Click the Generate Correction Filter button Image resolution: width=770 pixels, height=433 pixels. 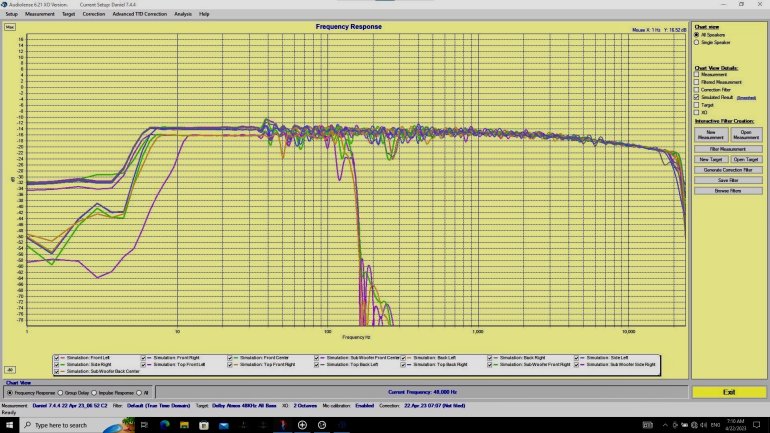click(728, 169)
